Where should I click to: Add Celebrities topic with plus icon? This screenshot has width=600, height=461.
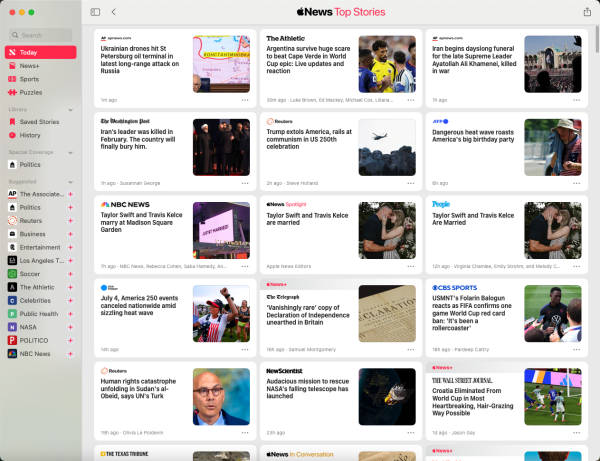[70, 301]
